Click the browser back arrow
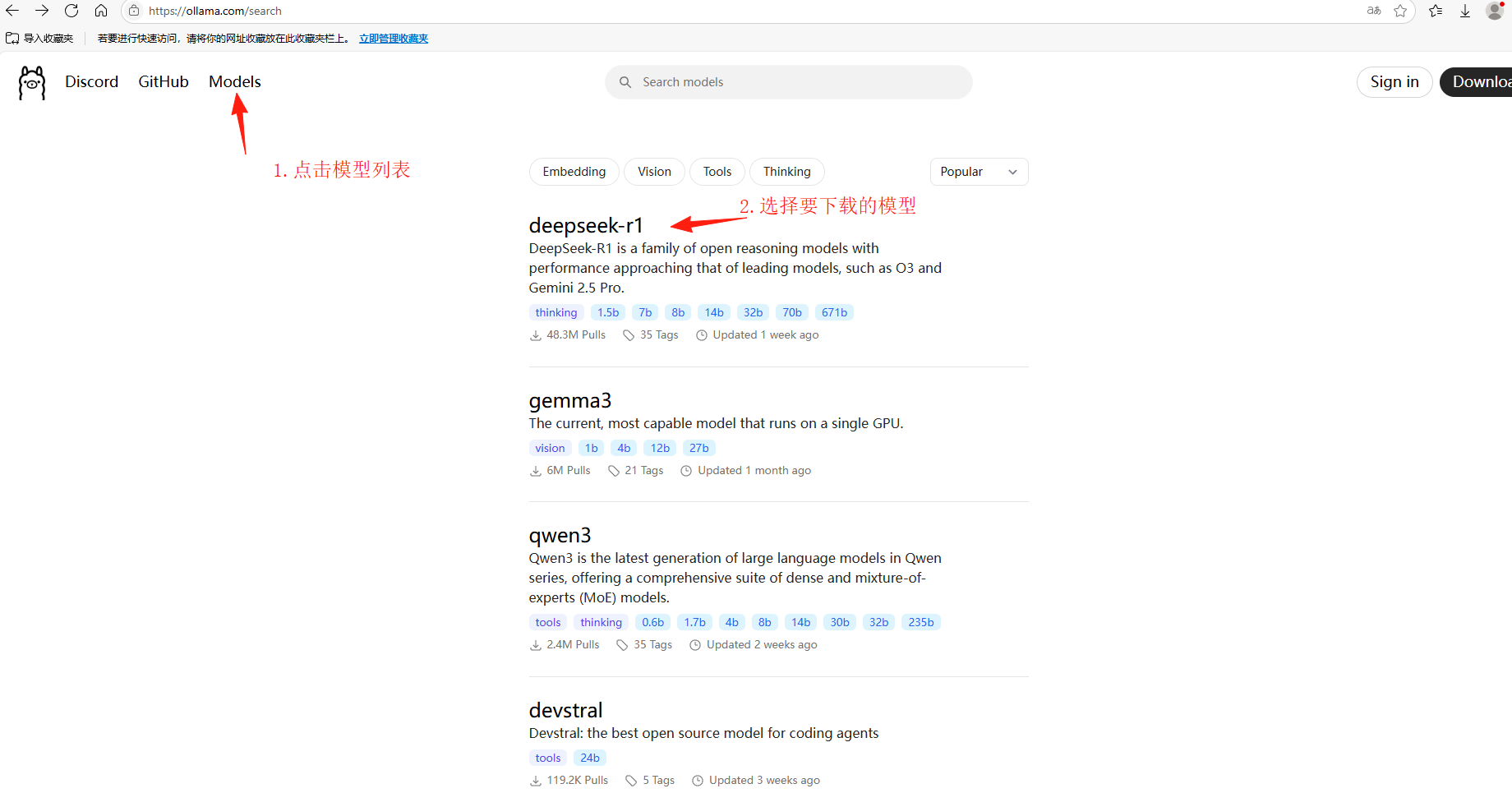1512x793 pixels. click(12, 11)
